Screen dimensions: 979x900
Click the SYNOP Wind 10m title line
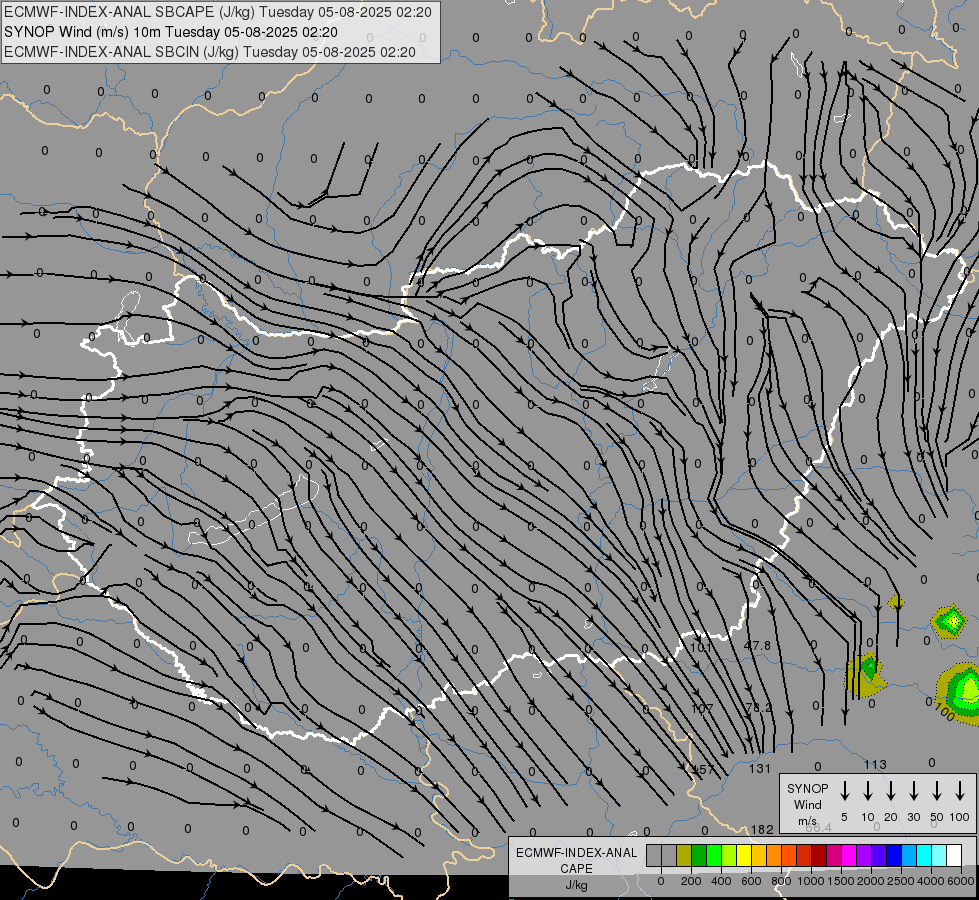click(170, 32)
